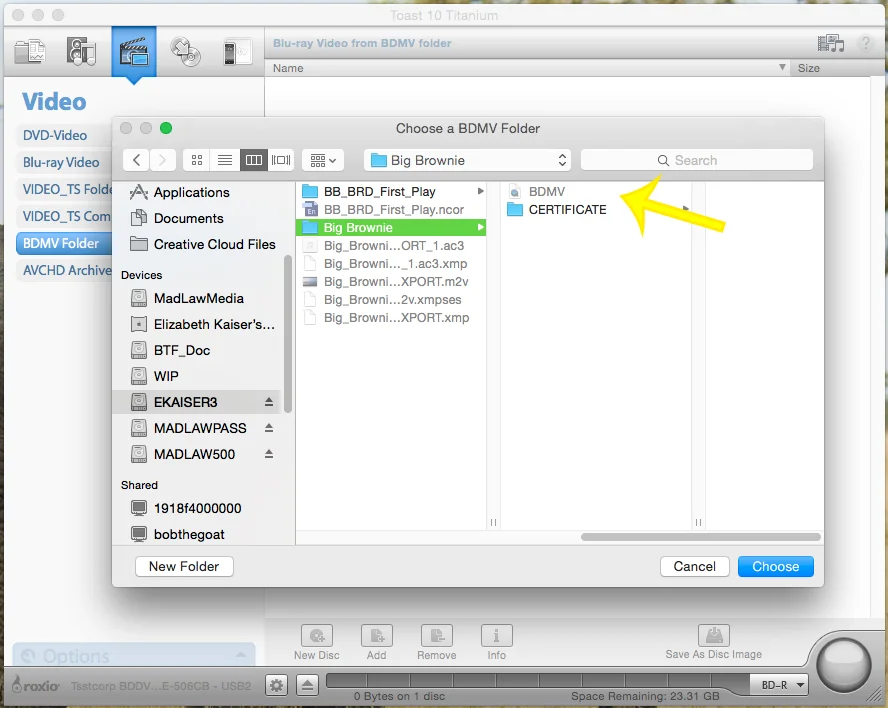Screen dimensions: 888x708
Task: Select shared computer bobthegoat
Action: point(189,535)
